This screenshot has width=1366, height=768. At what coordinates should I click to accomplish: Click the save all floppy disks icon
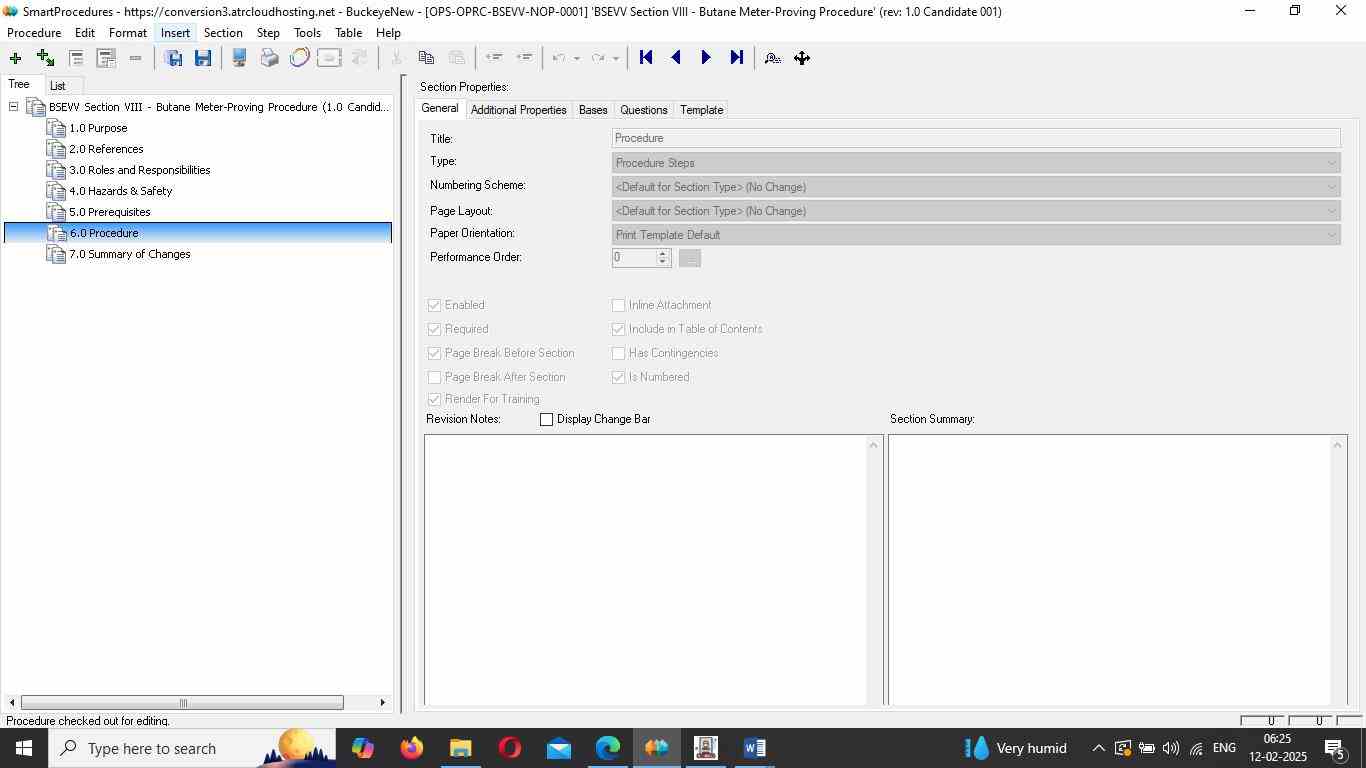tap(173, 58)
